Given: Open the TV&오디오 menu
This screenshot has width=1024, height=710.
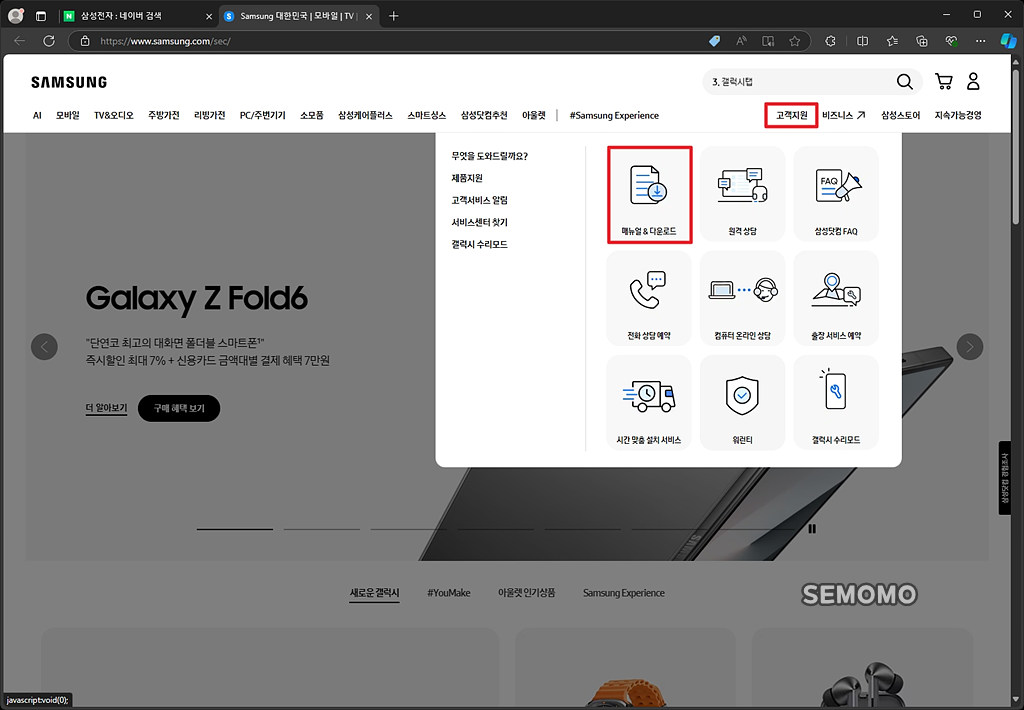Looking at the screenshot, I should pyautogui.click(x=114, y=115).
